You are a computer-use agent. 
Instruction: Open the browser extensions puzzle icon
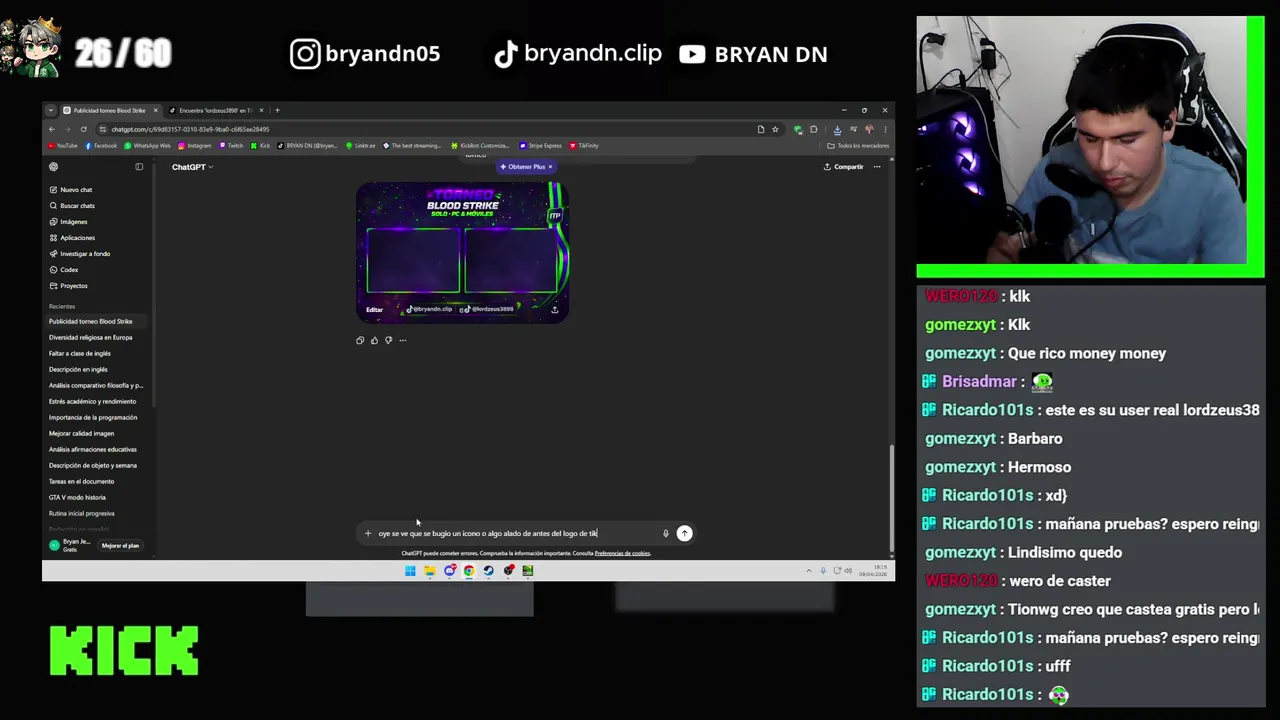pos(813,129)
